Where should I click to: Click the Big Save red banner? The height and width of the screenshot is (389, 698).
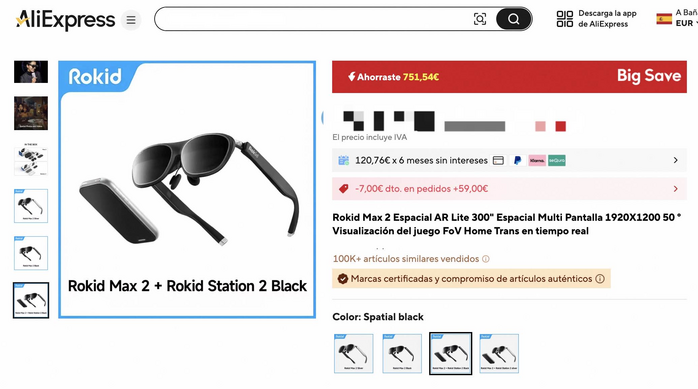(509, 77)
